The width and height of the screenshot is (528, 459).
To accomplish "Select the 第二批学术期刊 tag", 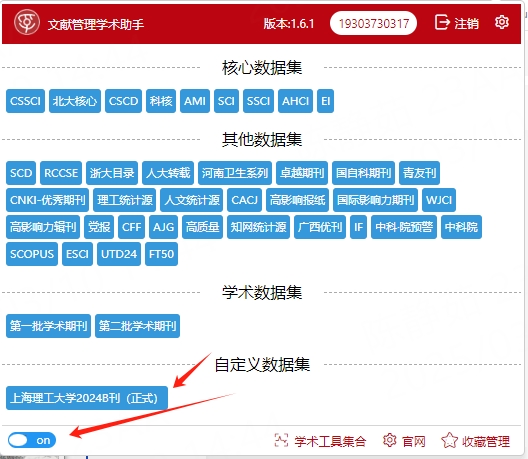I will (137, 326).
